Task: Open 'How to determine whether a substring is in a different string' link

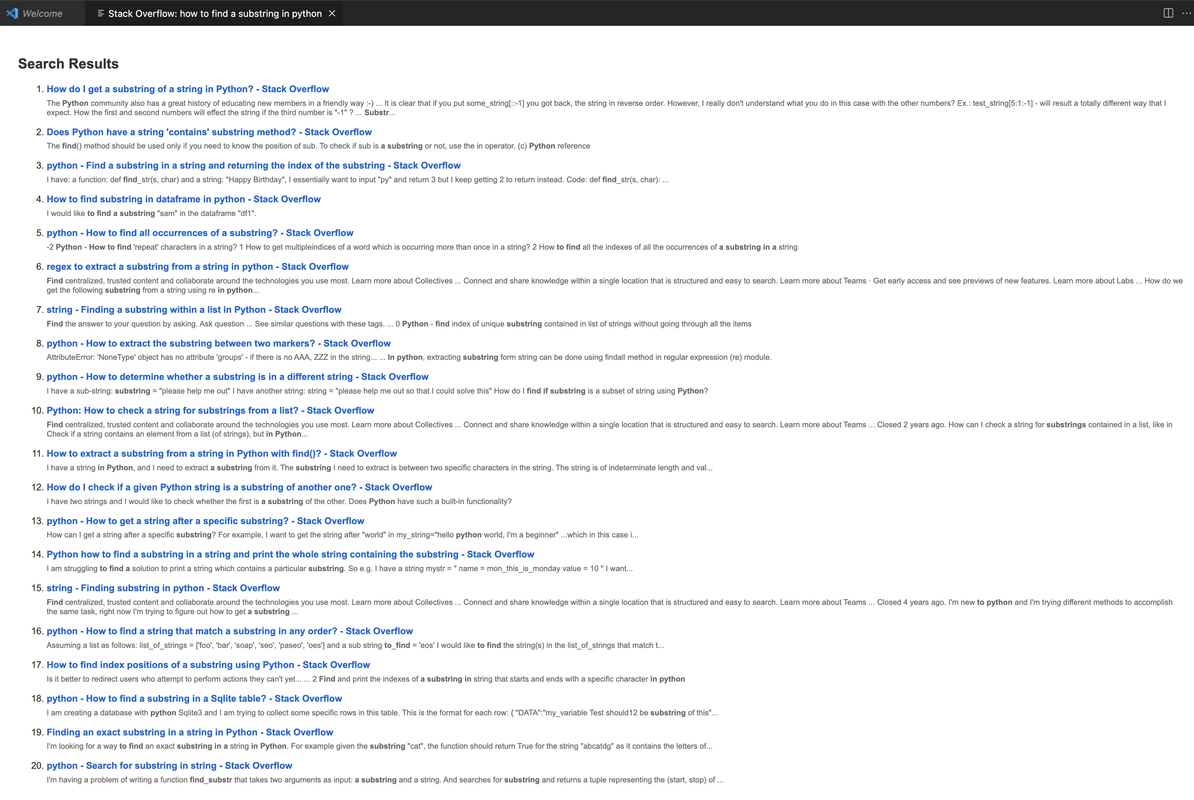Action: pos(238,377)
